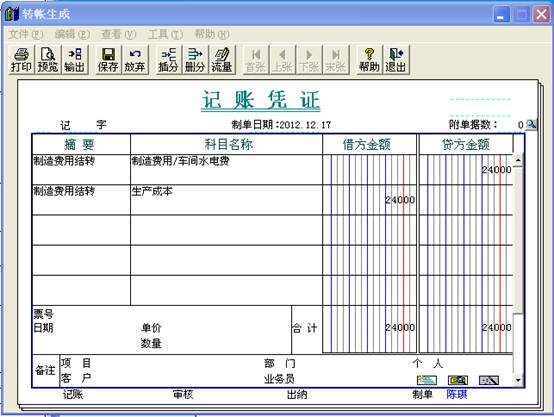Go to first voucher 首张

click(256, 60)
